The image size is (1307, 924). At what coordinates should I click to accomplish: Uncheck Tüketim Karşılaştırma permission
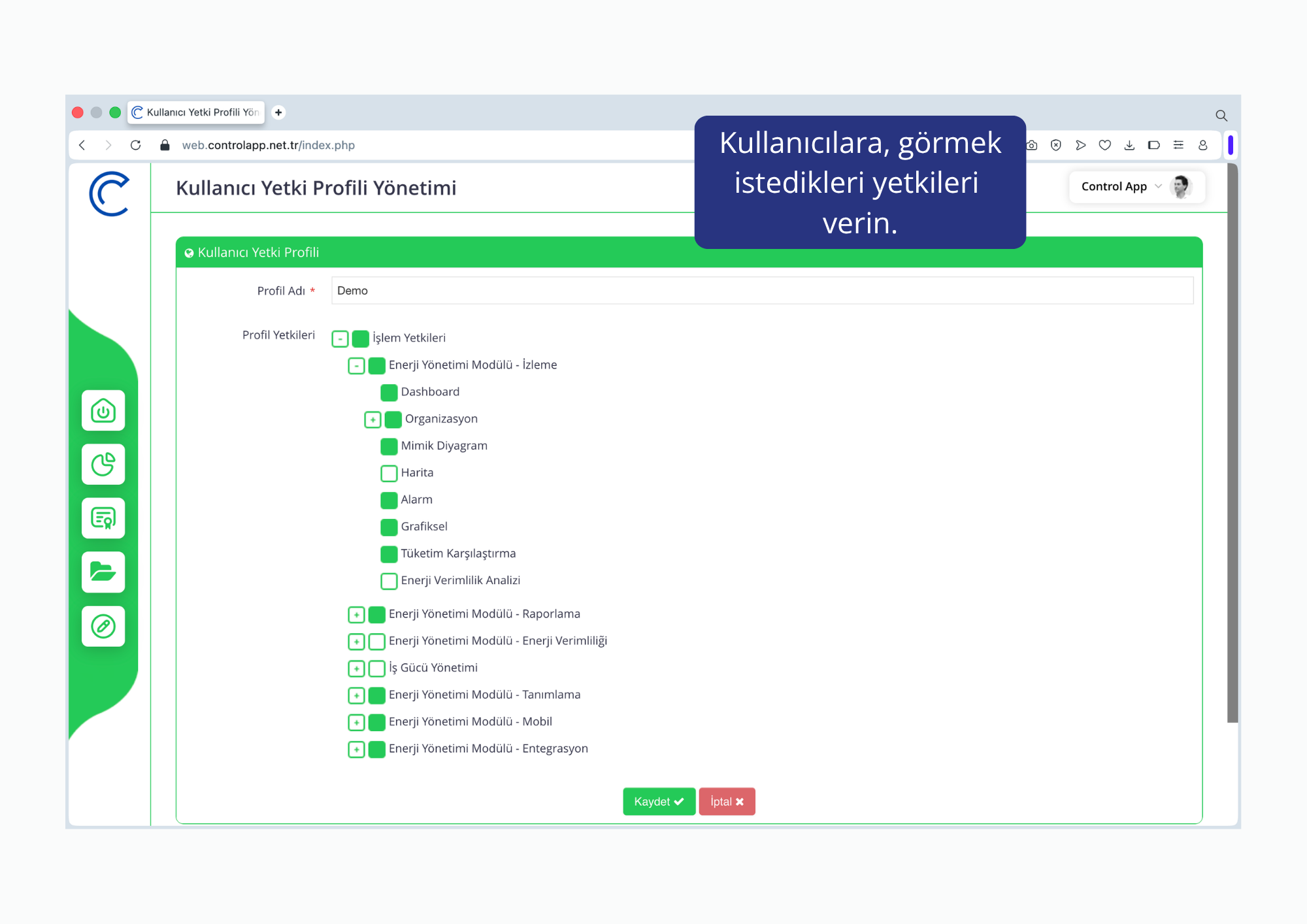tap(389, 554)
